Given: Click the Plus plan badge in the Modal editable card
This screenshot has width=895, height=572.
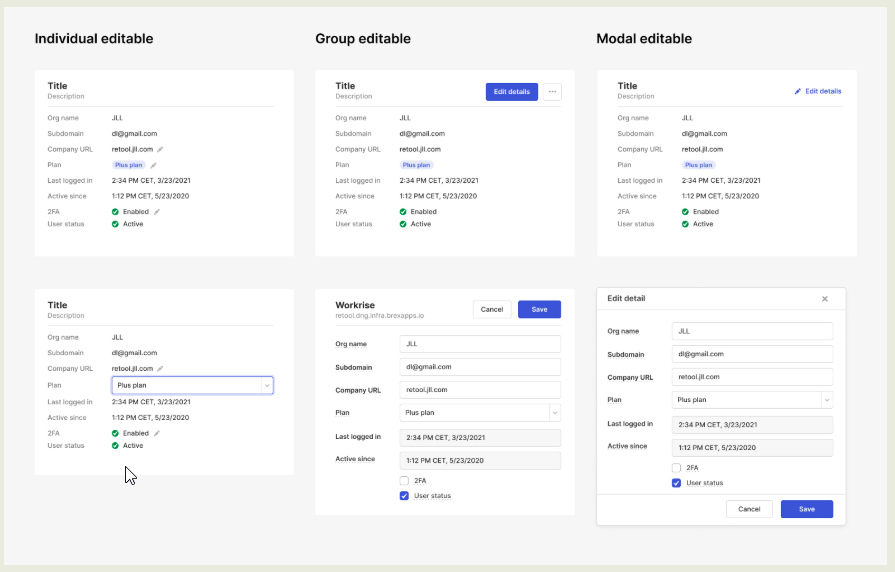Looking at the screenshot, I should (699, 165).
